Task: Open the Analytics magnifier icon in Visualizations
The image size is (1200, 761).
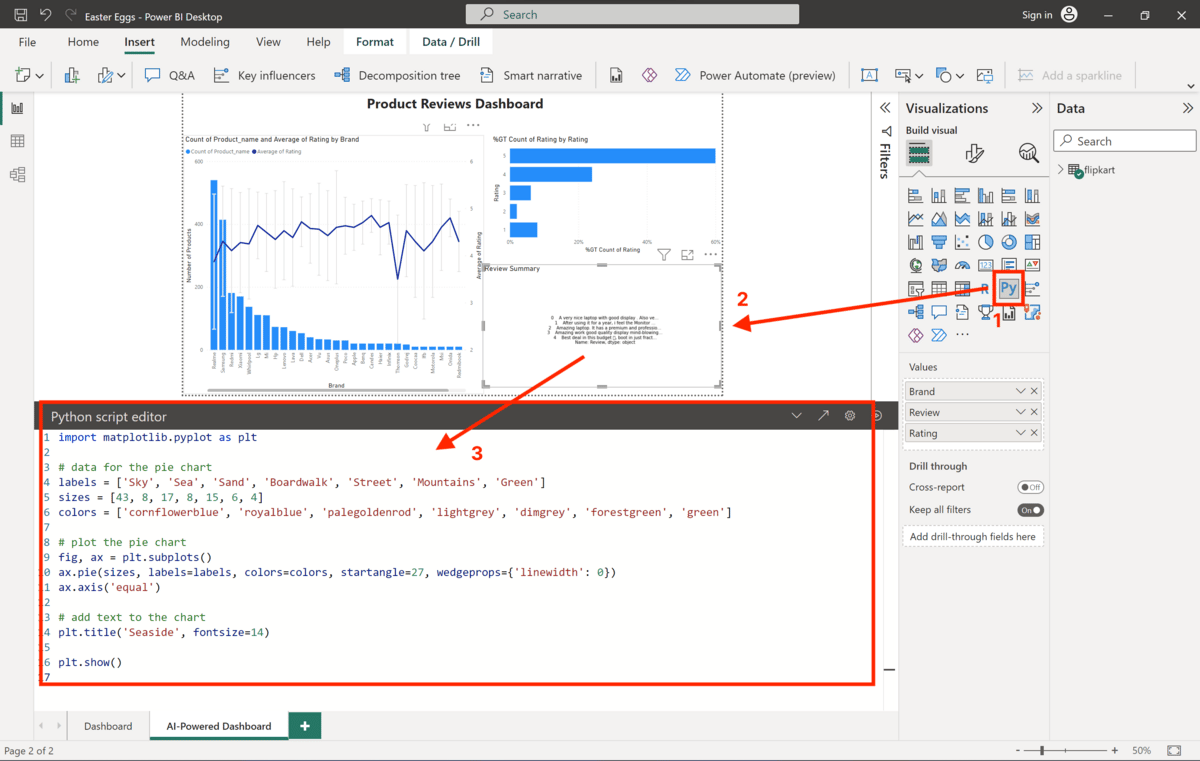Action: click(x=1029, y=153)
